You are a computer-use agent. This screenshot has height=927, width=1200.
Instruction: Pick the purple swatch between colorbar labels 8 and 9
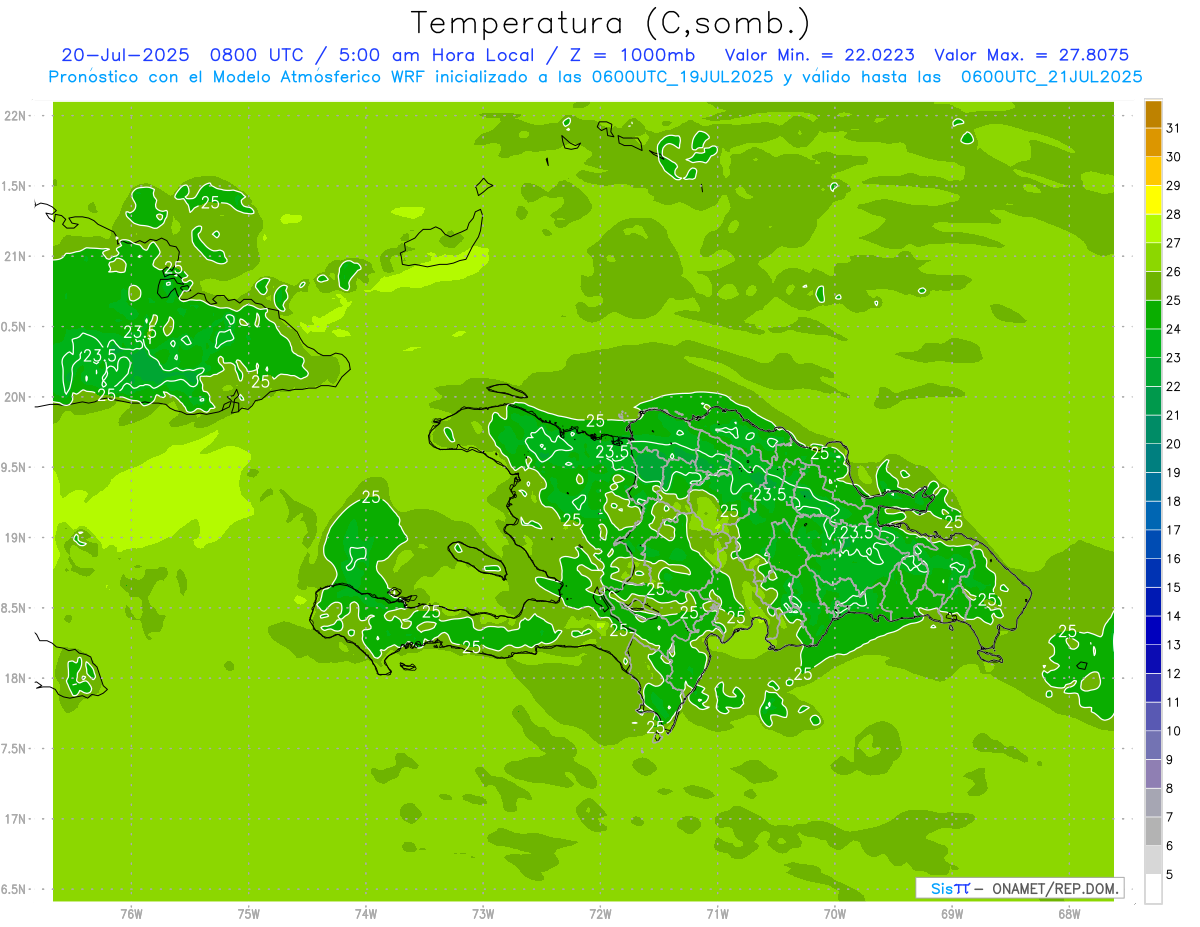[1153, 774]
